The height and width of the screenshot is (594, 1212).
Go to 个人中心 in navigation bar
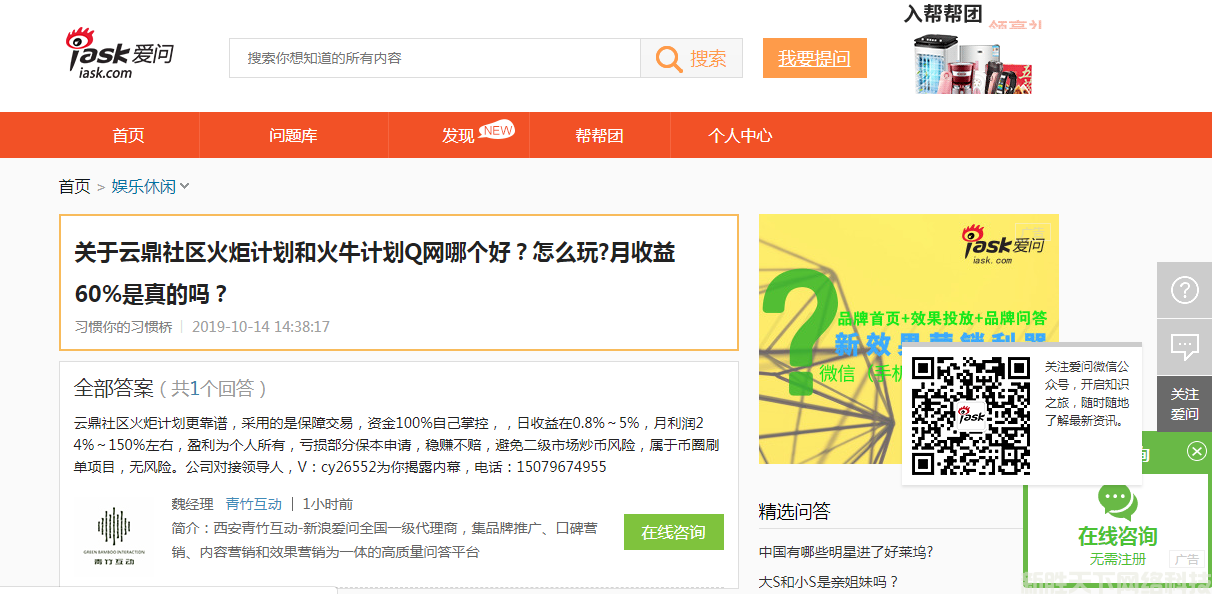pos(740,135)
